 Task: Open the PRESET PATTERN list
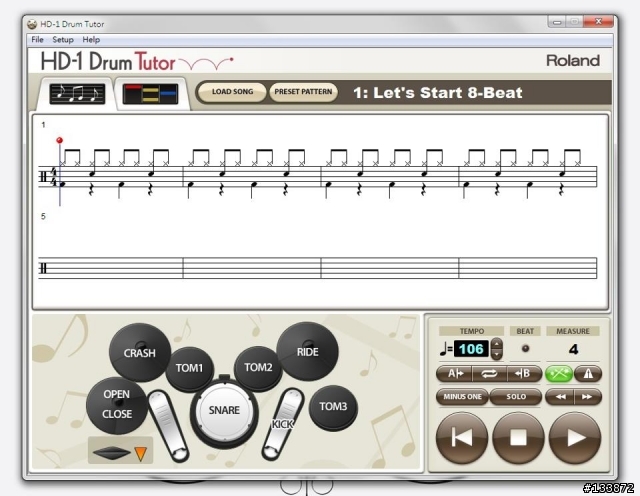303,92
